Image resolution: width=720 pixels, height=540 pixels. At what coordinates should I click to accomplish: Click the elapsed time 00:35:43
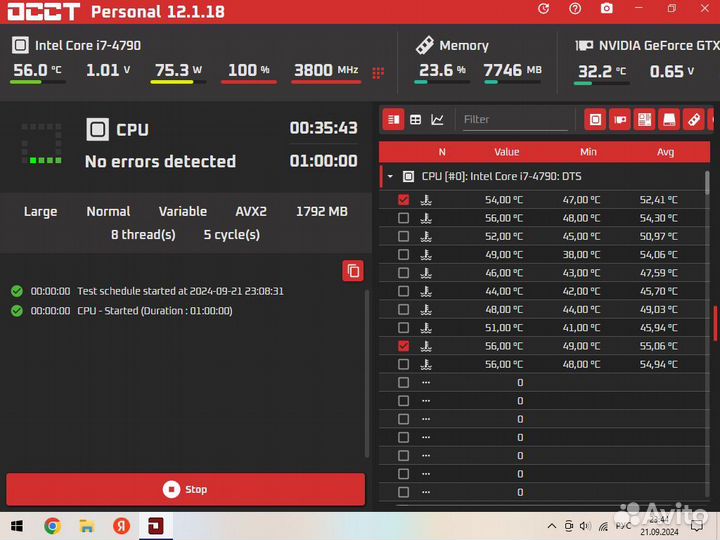(x=323, y=128)
